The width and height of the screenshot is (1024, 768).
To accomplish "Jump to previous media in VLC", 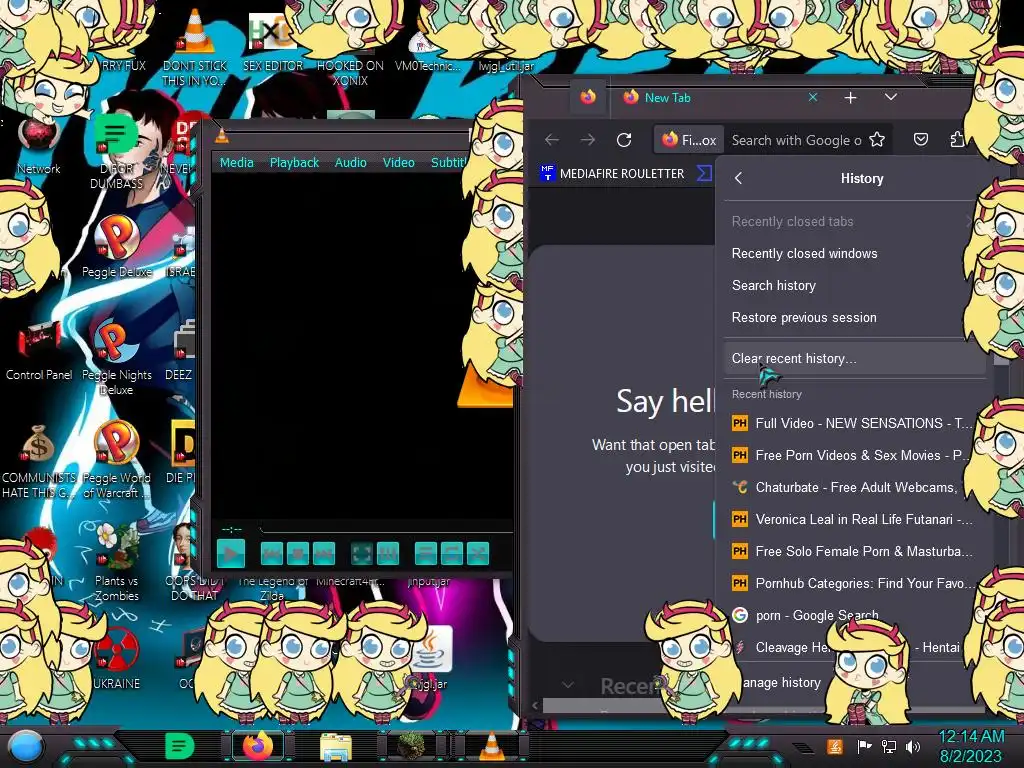I will coord(272,554).
